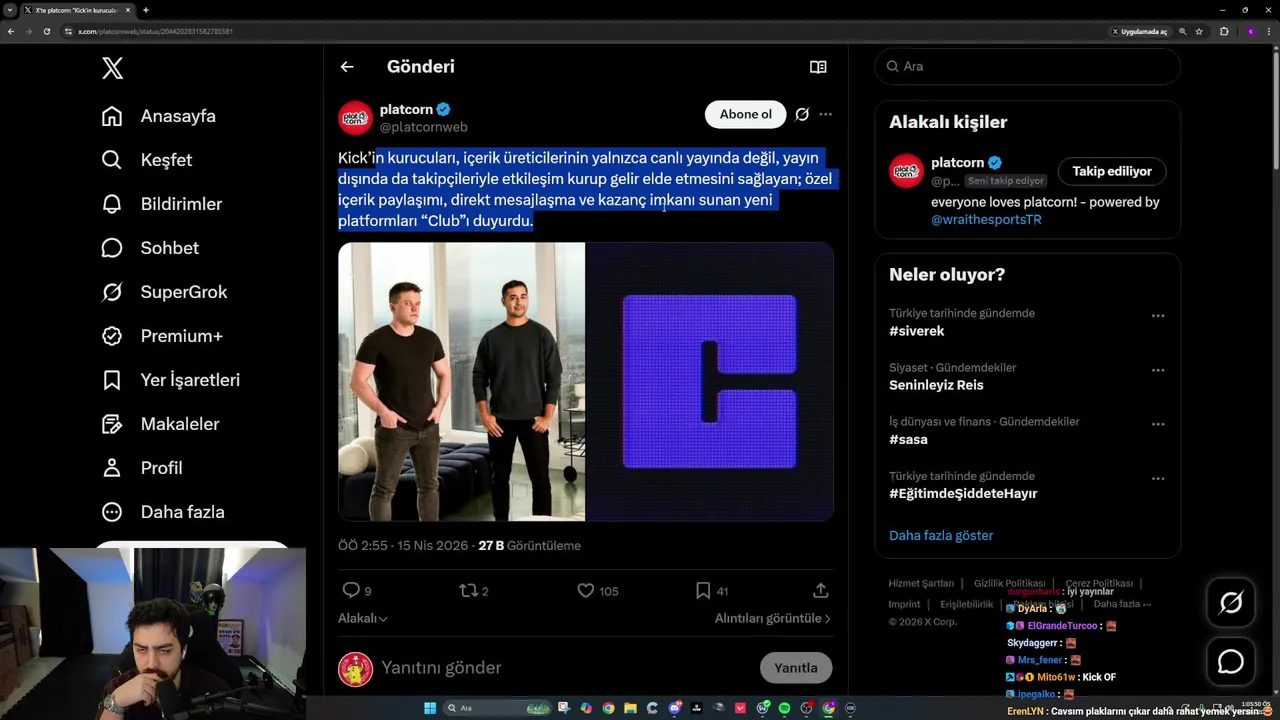1280x720 pixels.
Task: Click floating Grok button on right
Action: (x=1231, y=603)
